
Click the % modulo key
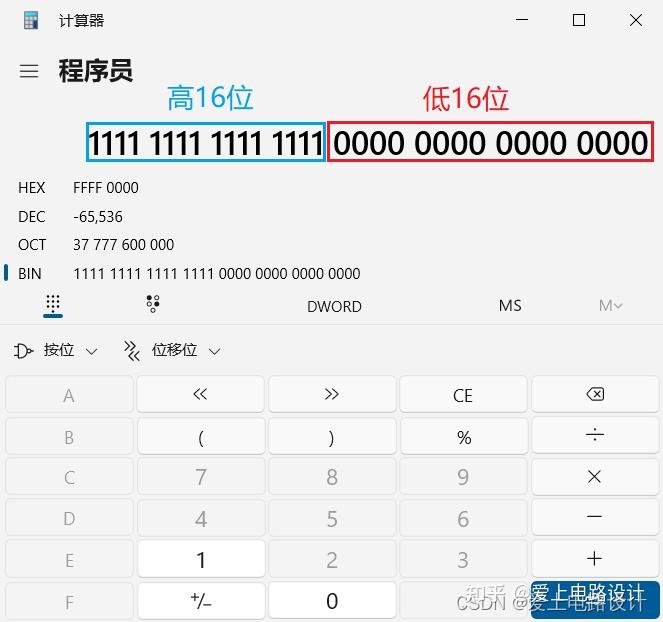[463, 436]
